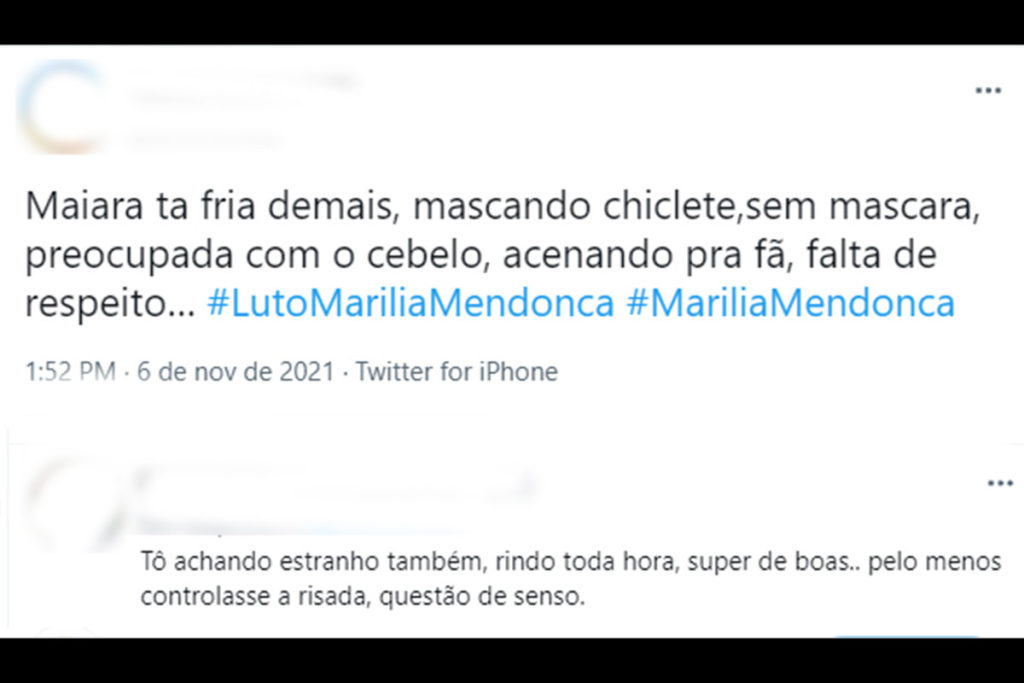Open the three-dot menu on the reply
1024x683 pixels.
point(999,484)
